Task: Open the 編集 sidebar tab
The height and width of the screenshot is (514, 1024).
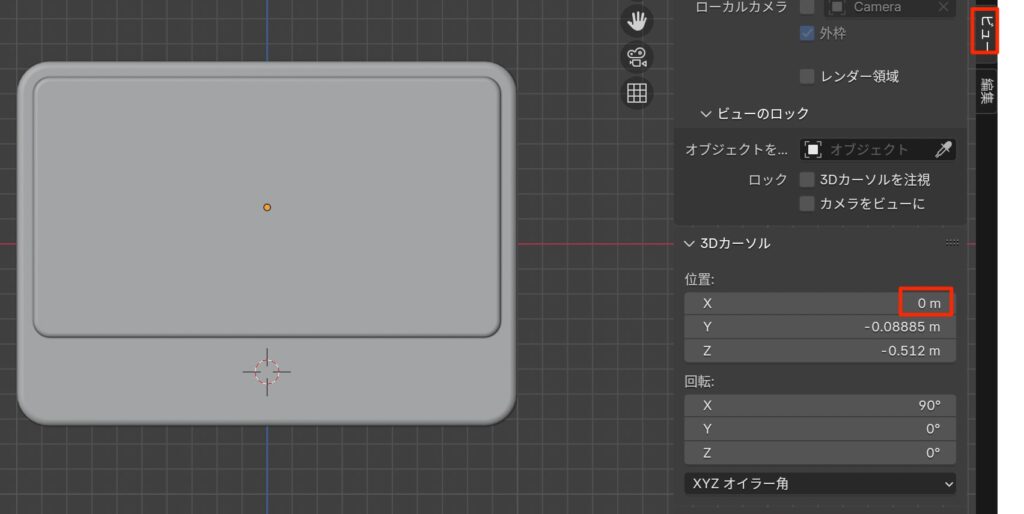Action: point(986,92)
